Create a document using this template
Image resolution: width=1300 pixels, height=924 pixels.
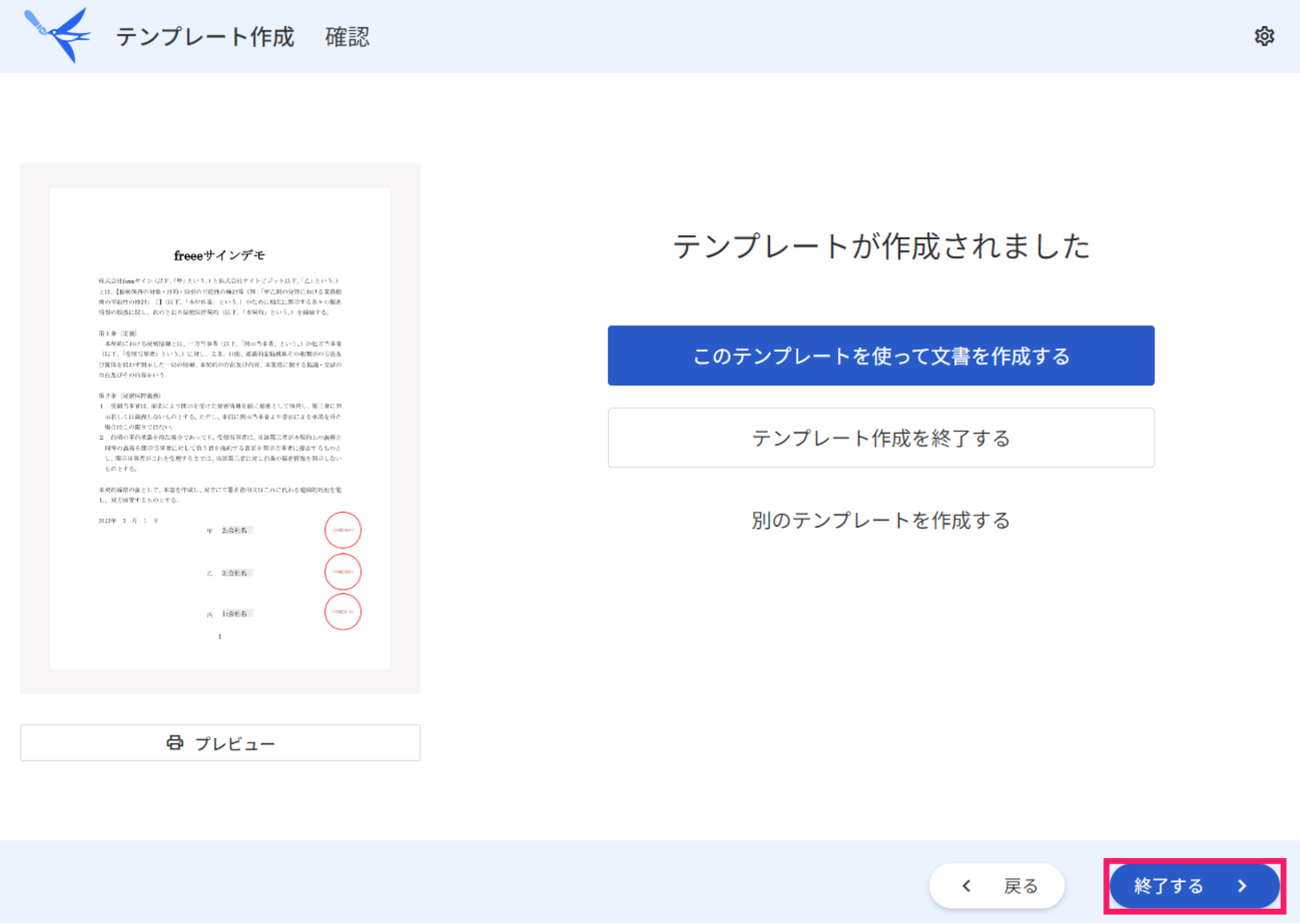pyautogui.click(x=881, y=356)
